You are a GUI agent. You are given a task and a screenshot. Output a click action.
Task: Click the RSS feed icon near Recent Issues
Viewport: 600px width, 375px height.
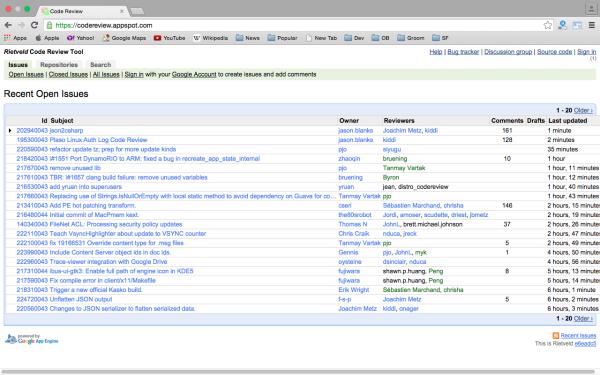tap(556, 336)
